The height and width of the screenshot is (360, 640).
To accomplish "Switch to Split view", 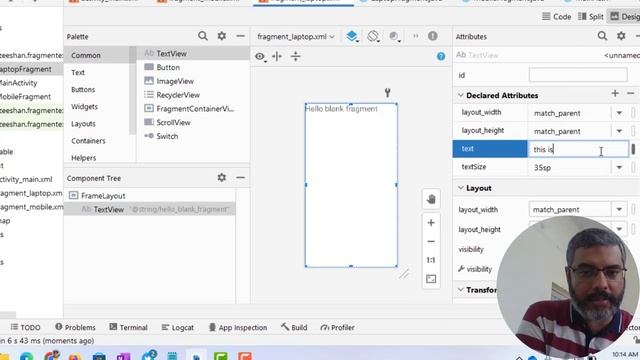I will [x=591, y=17].
